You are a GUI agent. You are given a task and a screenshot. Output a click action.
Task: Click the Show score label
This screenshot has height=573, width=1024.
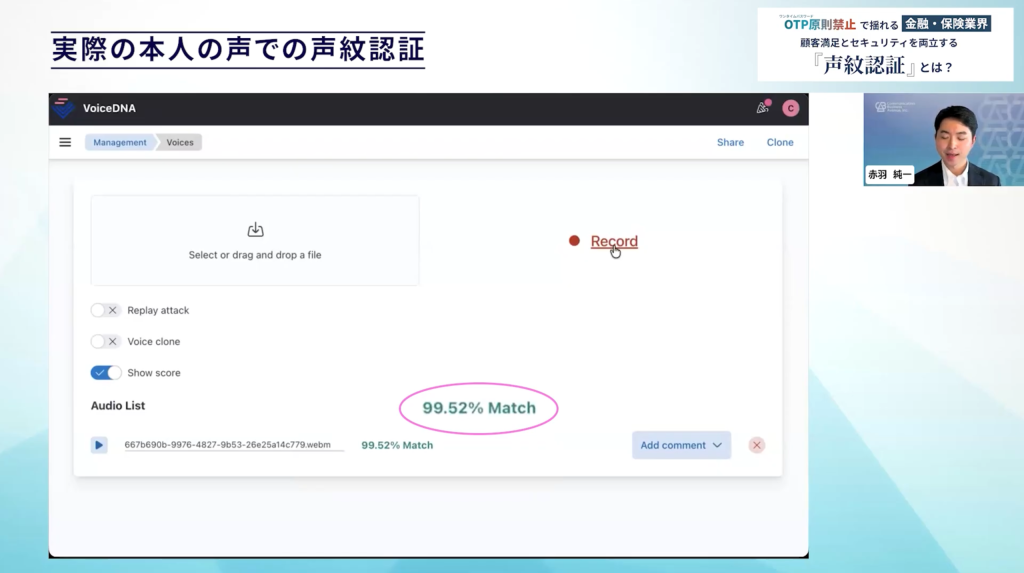pos(153,372)
